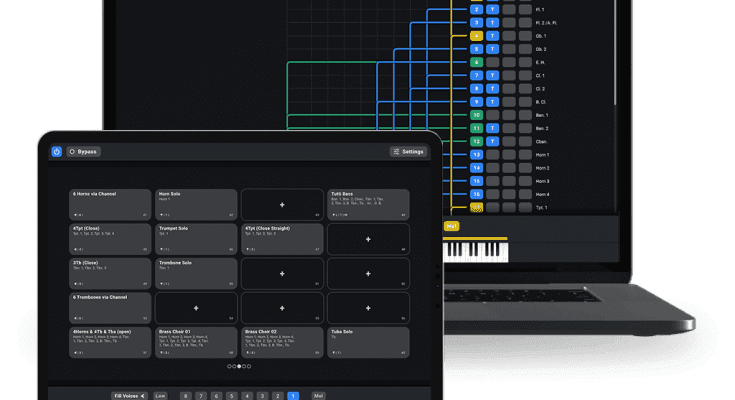
Task: Enable the Low option in the bottom bar
Action: (160, 396)
